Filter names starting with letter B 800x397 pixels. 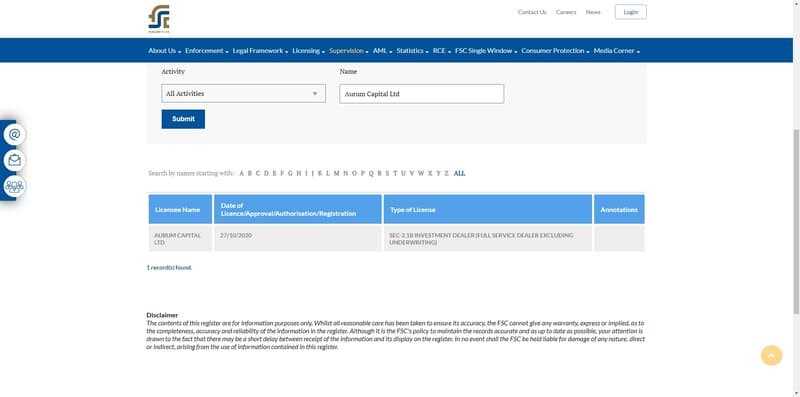(249, 173)
